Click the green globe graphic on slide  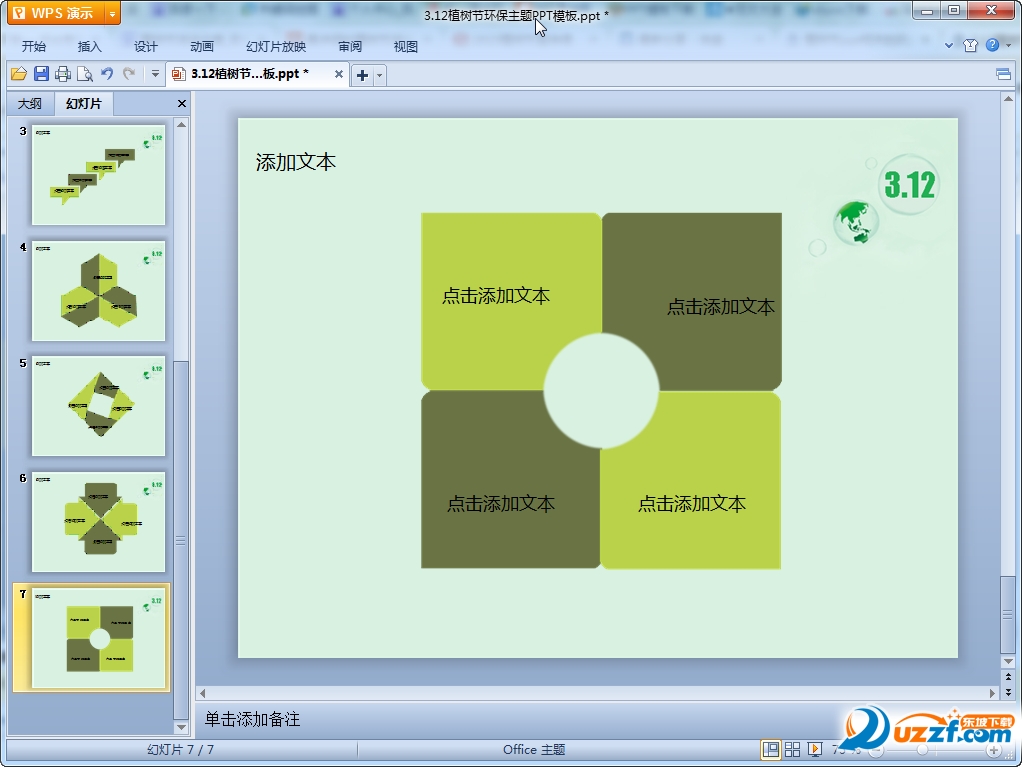856,223
